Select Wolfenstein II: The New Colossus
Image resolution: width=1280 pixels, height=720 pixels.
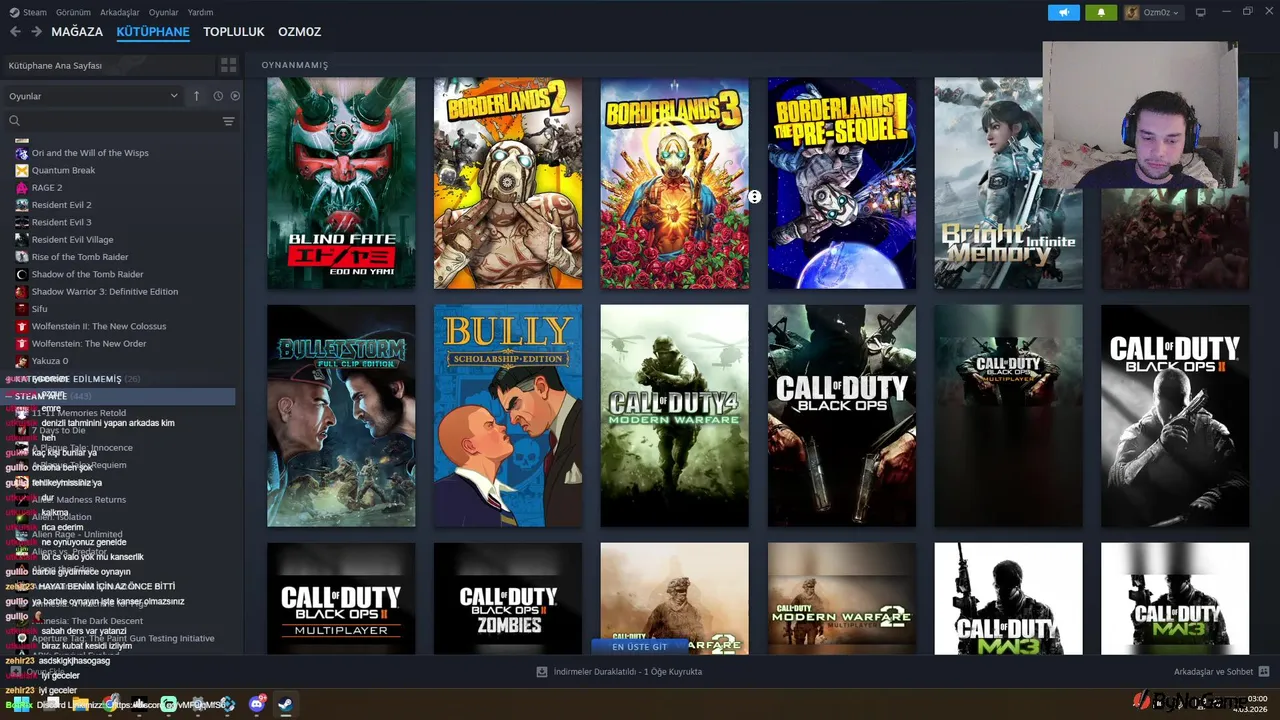coord(99,326)
